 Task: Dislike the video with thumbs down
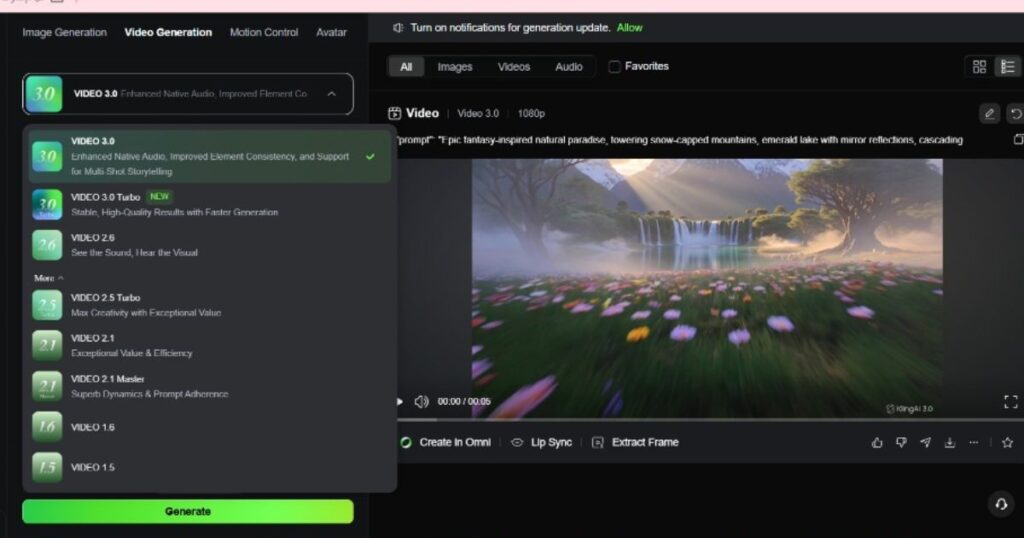(901, 443)
